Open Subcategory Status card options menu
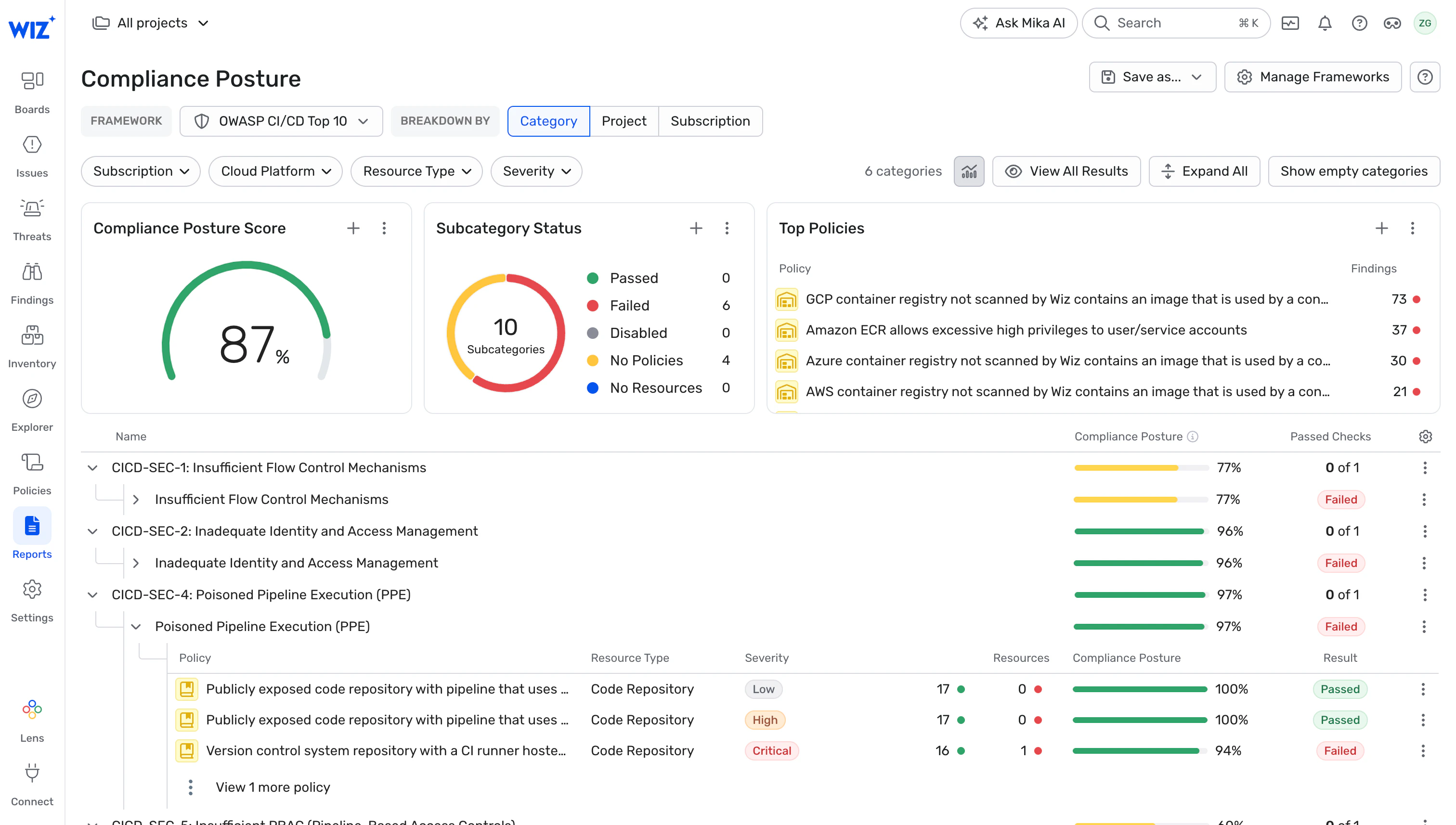This screenshot has height=825, width=1456. pos(727,228)
